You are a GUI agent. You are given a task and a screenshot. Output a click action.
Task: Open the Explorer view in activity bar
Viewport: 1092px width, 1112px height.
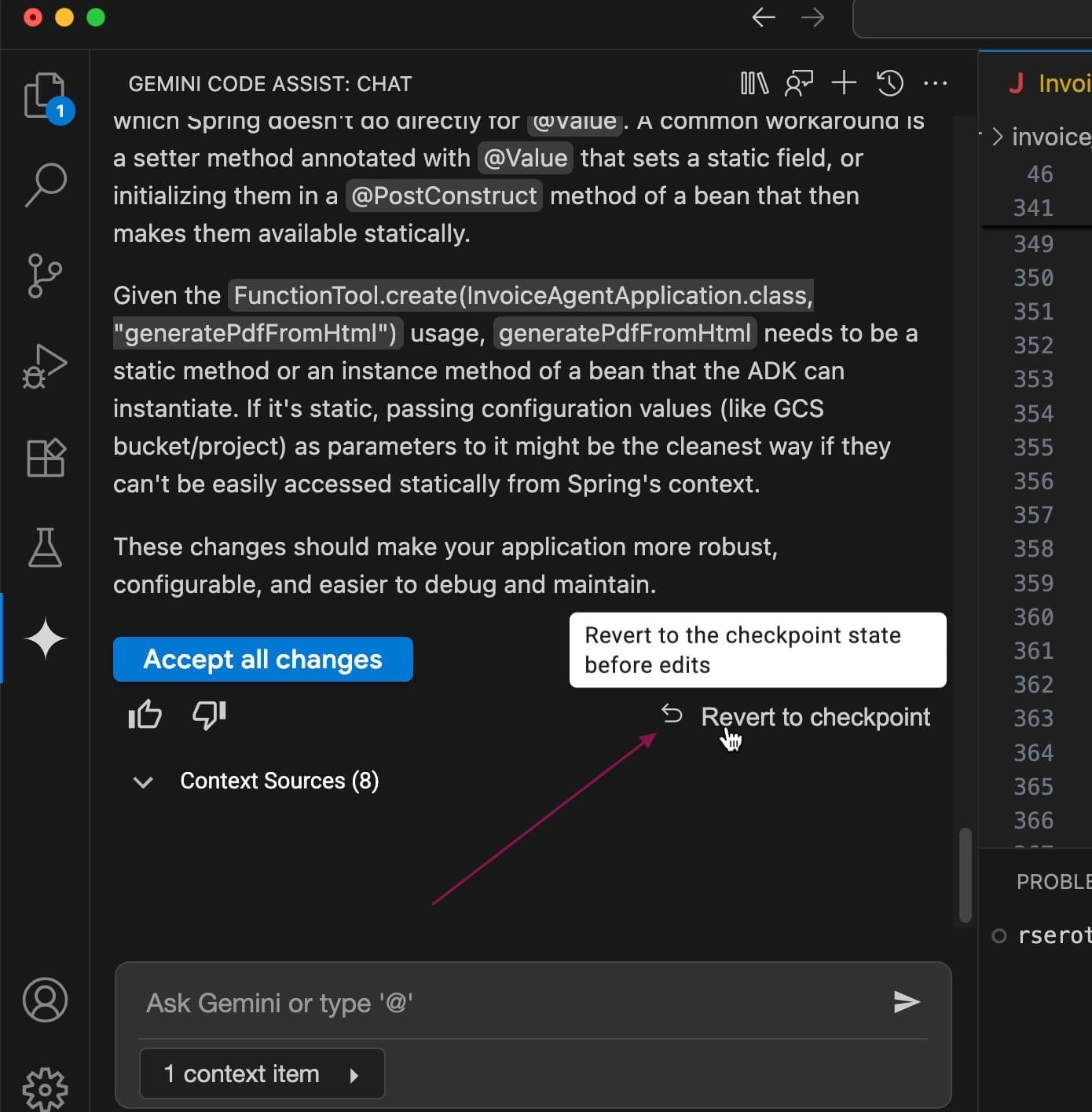46,97
